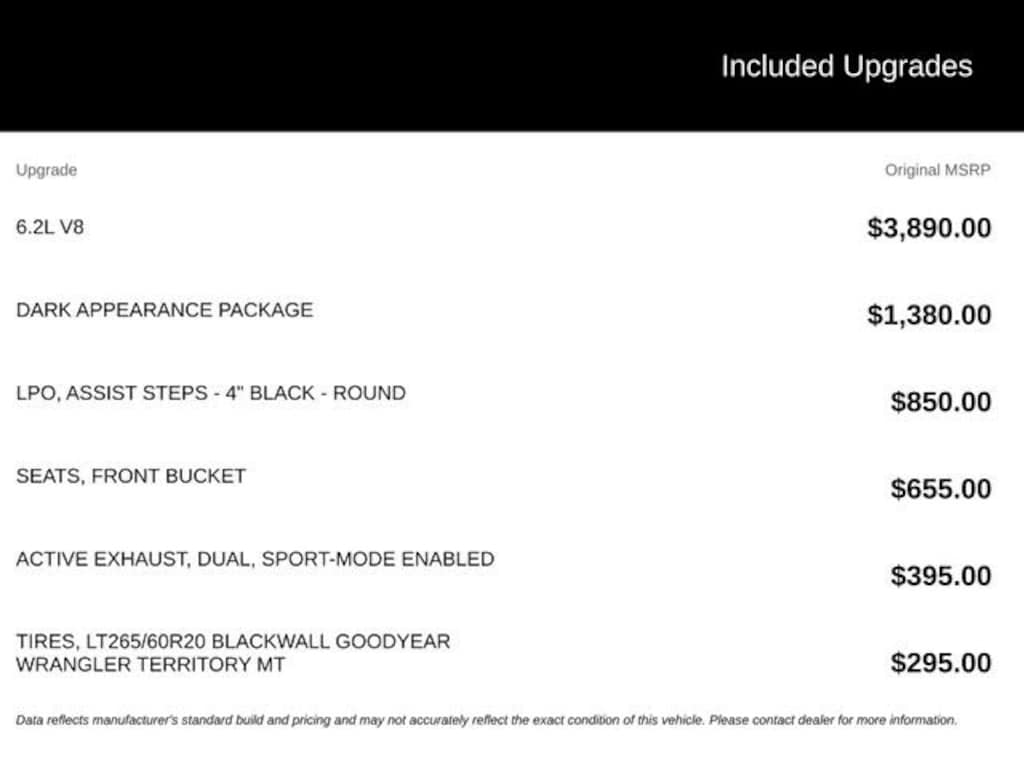Screen dimensions: 1024x768
Task: Click the Included Upgrades header title
Action: coord(846,67)
